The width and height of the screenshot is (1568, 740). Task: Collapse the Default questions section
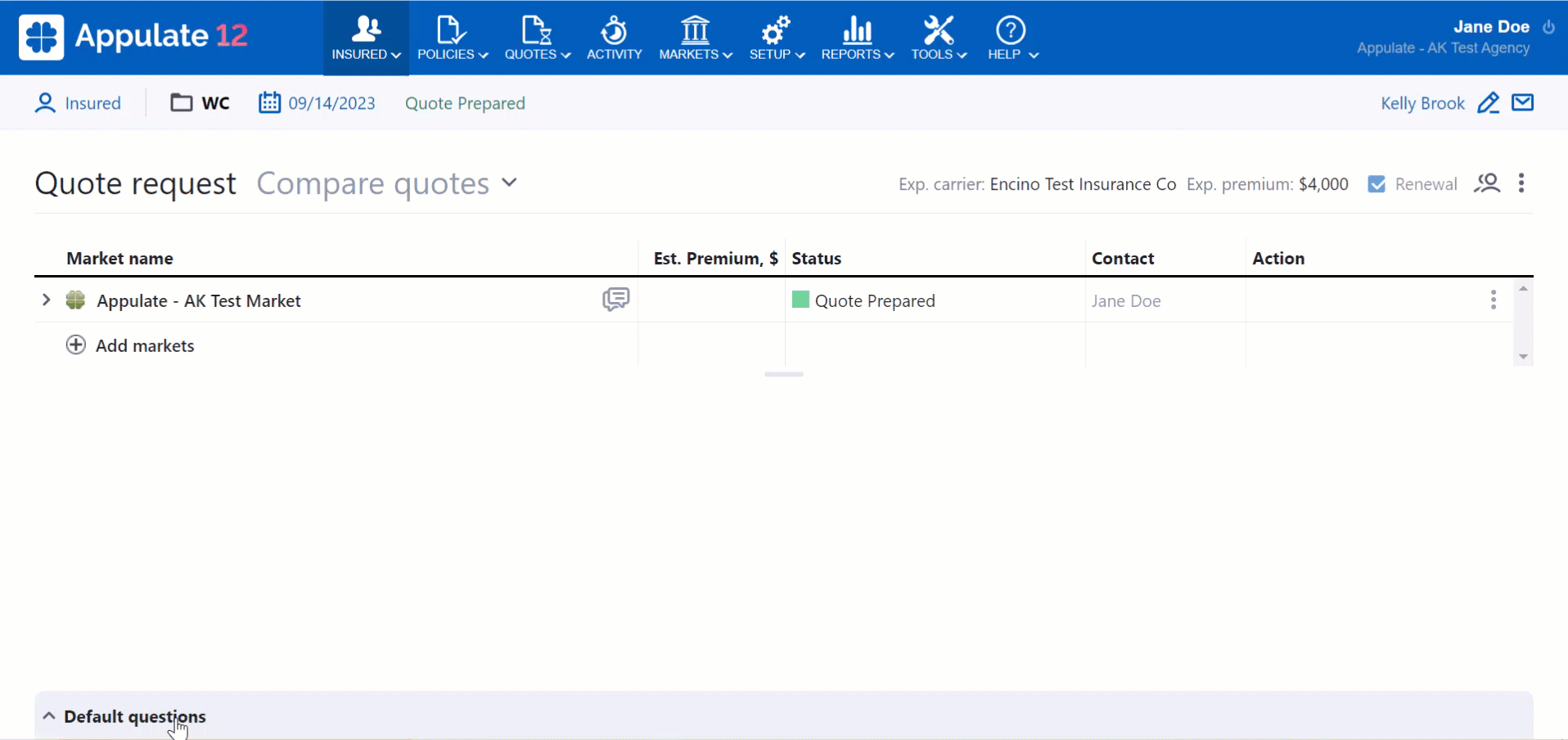coord(49,716)
